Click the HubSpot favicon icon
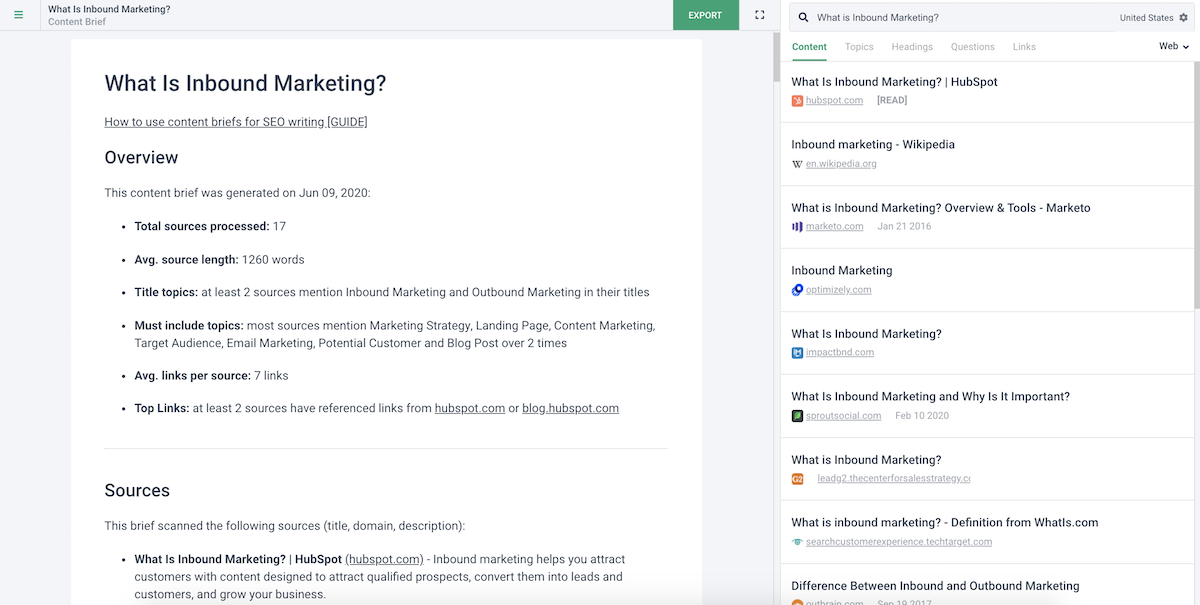Screen dimensions: 1200x605 click(x=797, y=101)
